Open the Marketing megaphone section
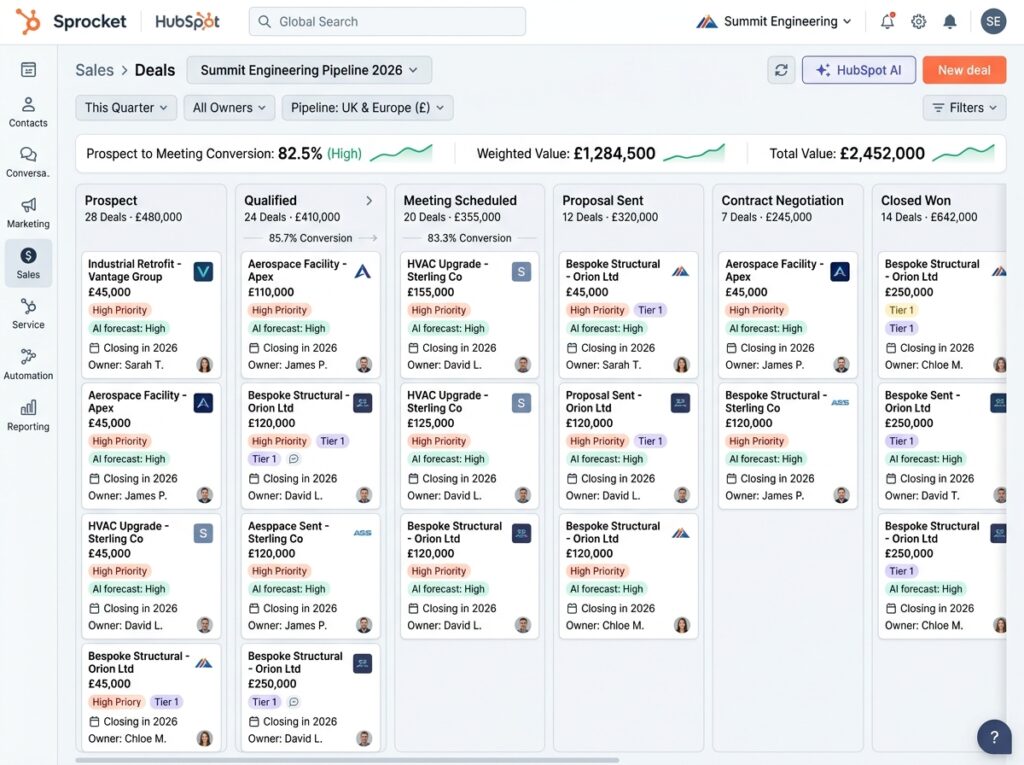Screen dimensions: 1024x765 pyautogui.click(x=28, y=213)
